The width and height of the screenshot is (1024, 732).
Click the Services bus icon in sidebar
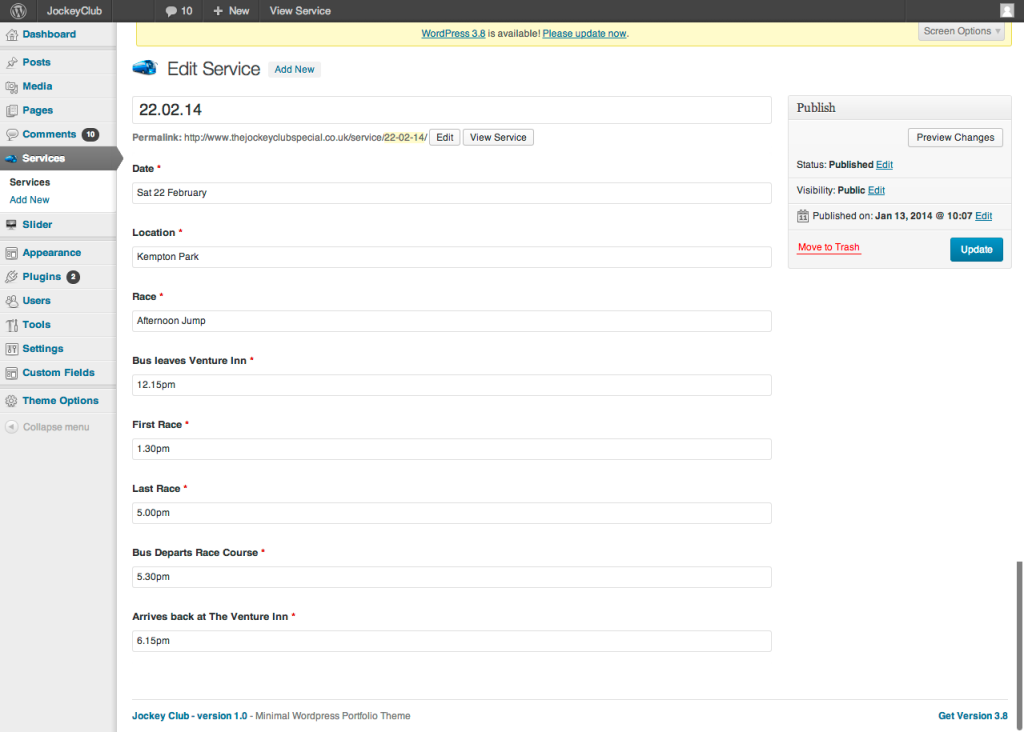tap(11, 159)
